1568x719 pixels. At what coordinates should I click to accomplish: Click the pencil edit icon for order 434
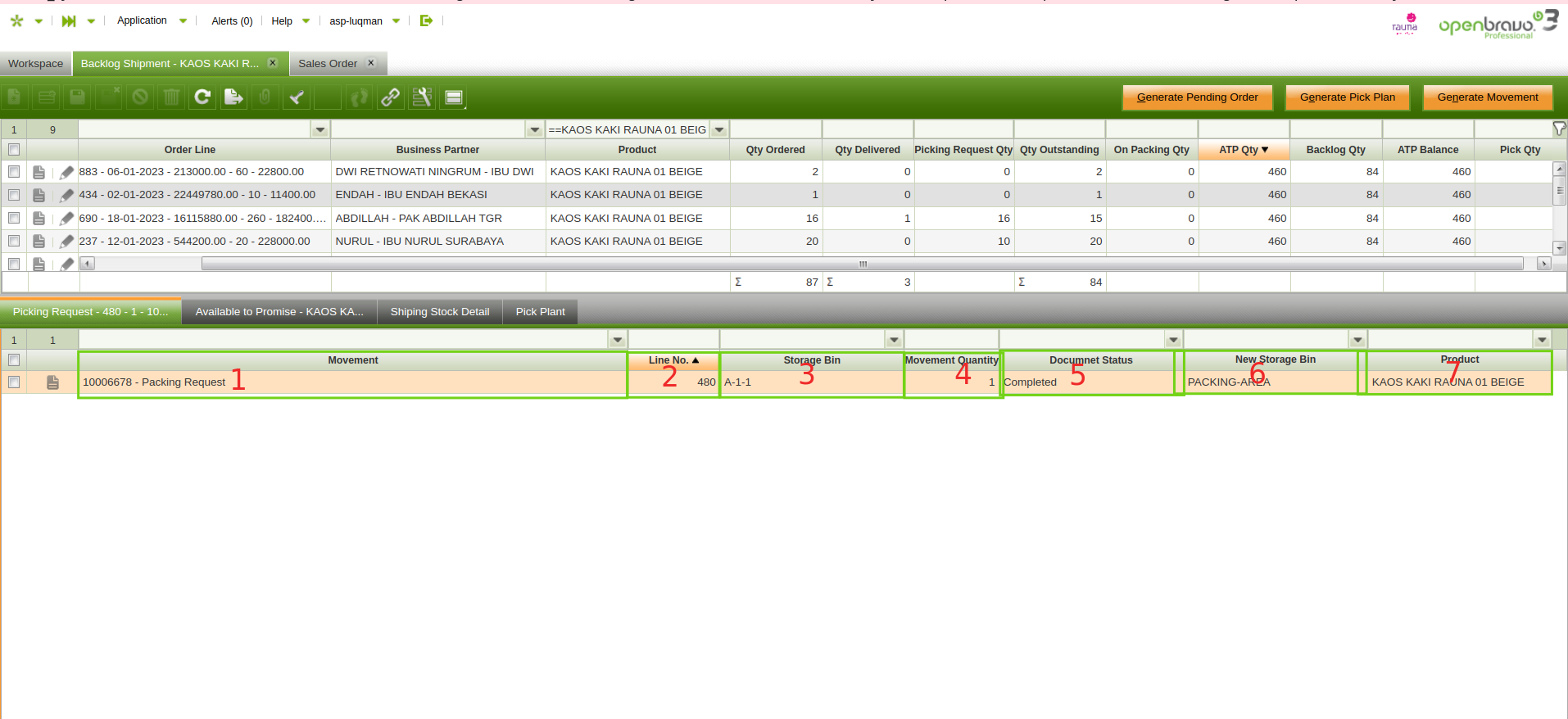tap(66, 195)
